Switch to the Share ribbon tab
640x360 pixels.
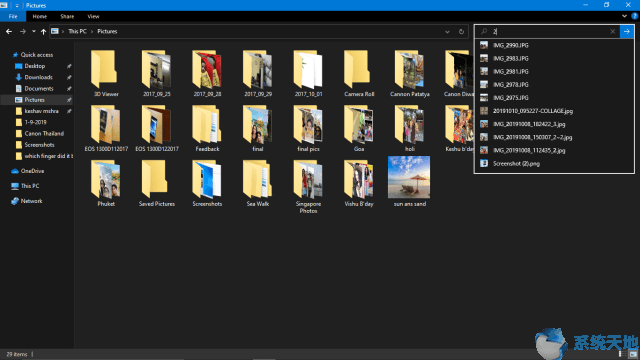click(x=67, y=16)
